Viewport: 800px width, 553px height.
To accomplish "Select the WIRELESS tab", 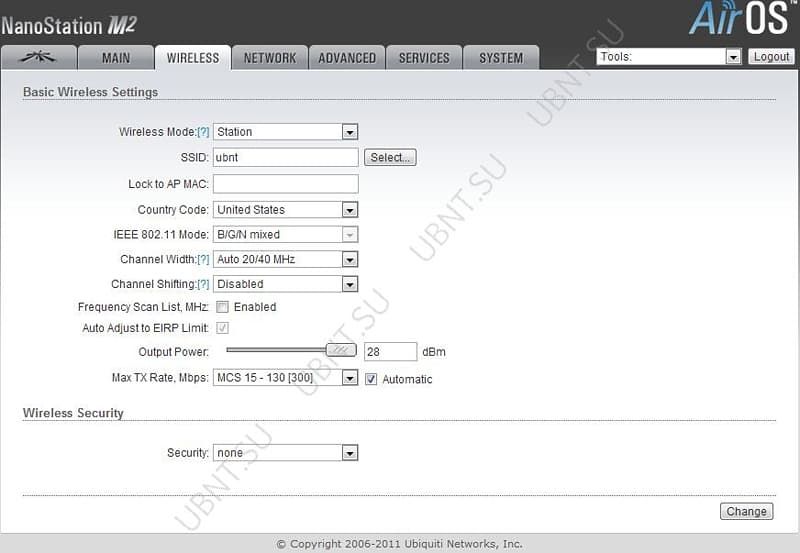I will [x=193, y=58].
